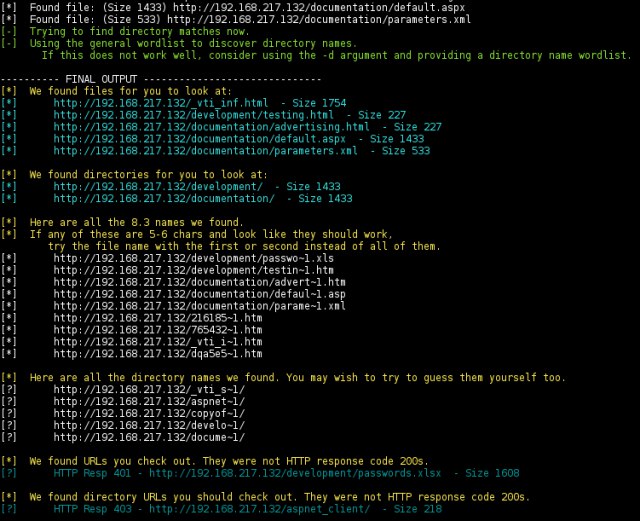Select the _vti_s~1/ directory line
Image resolution: width=640 pixels, height=521 pixels.
tap(149, 390)
